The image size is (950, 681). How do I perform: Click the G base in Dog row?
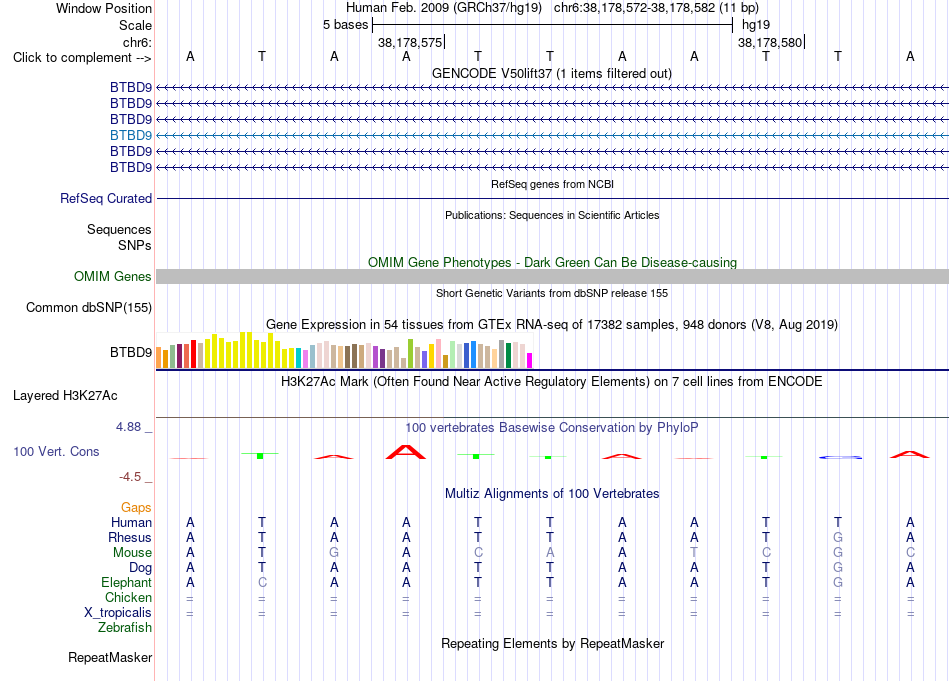838,568
